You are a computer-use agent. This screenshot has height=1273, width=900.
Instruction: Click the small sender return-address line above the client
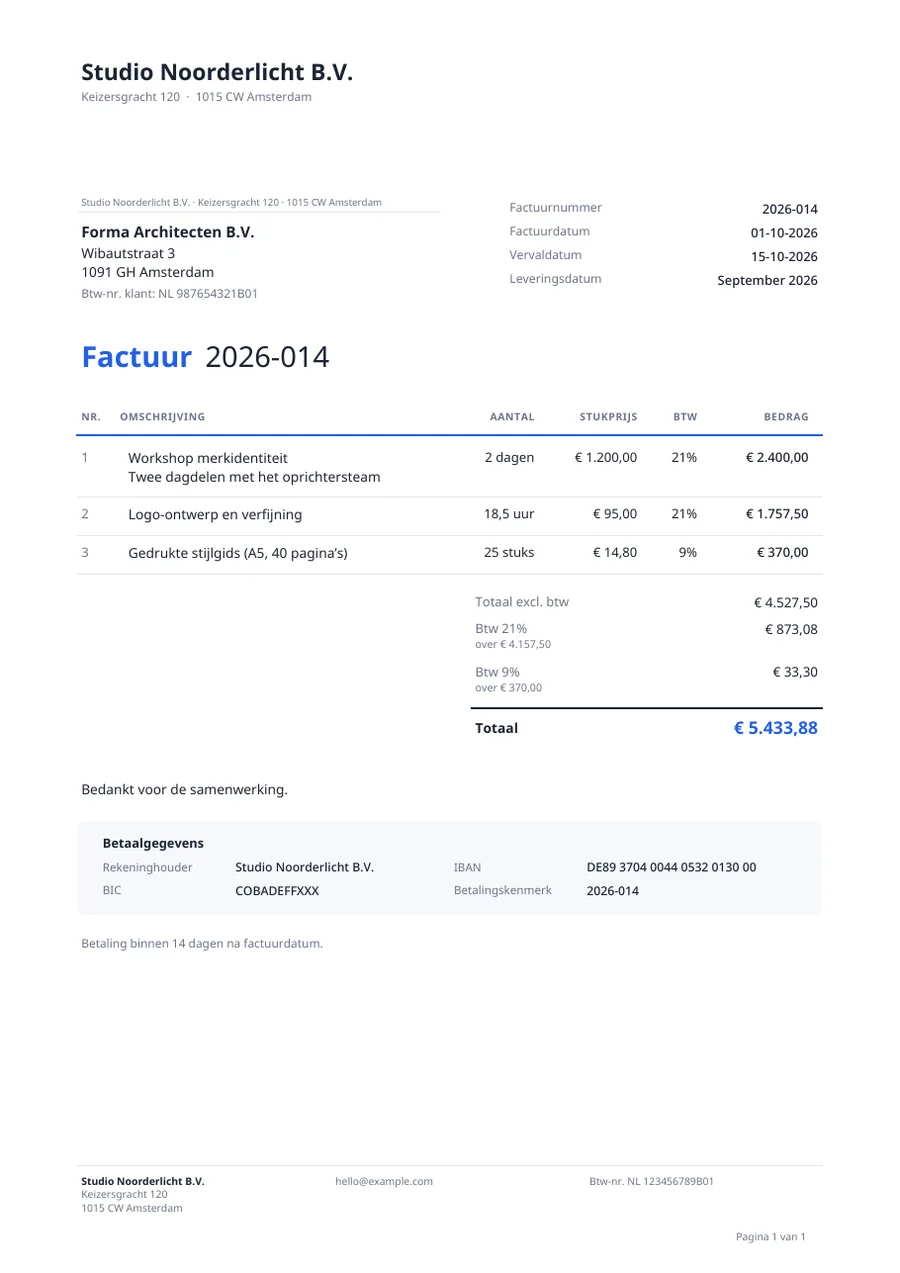pos(232,202)
